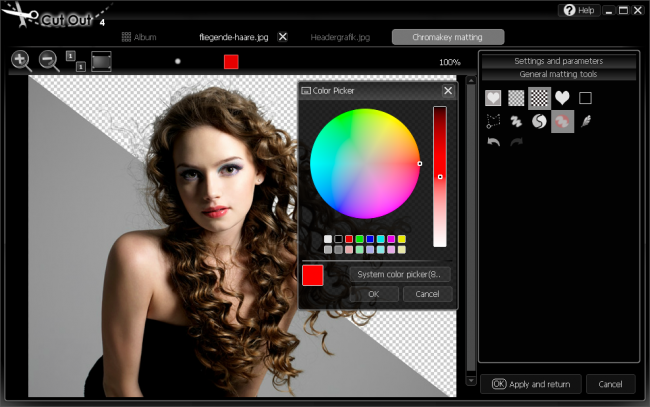The height and width of the screenshot is (407, 650).
Task: Choose the gray scribble brush tool
Action: click(516, 121)
